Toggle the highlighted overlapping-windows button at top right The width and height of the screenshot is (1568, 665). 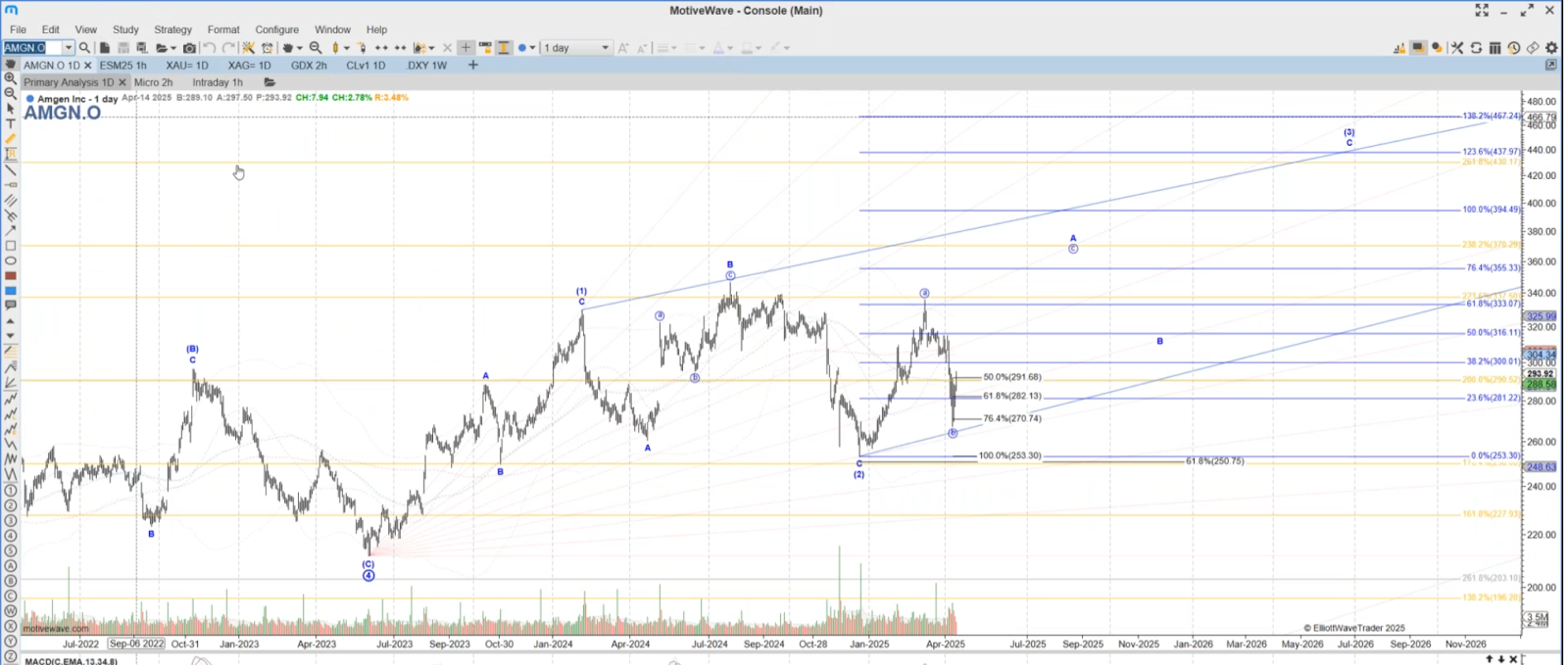coord(1418,48)
